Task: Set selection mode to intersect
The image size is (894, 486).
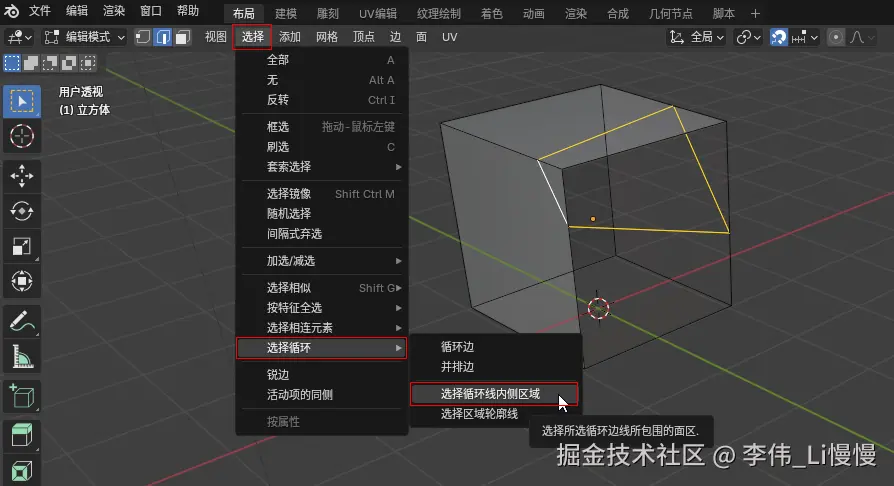Action: click(x=88, y=63)
